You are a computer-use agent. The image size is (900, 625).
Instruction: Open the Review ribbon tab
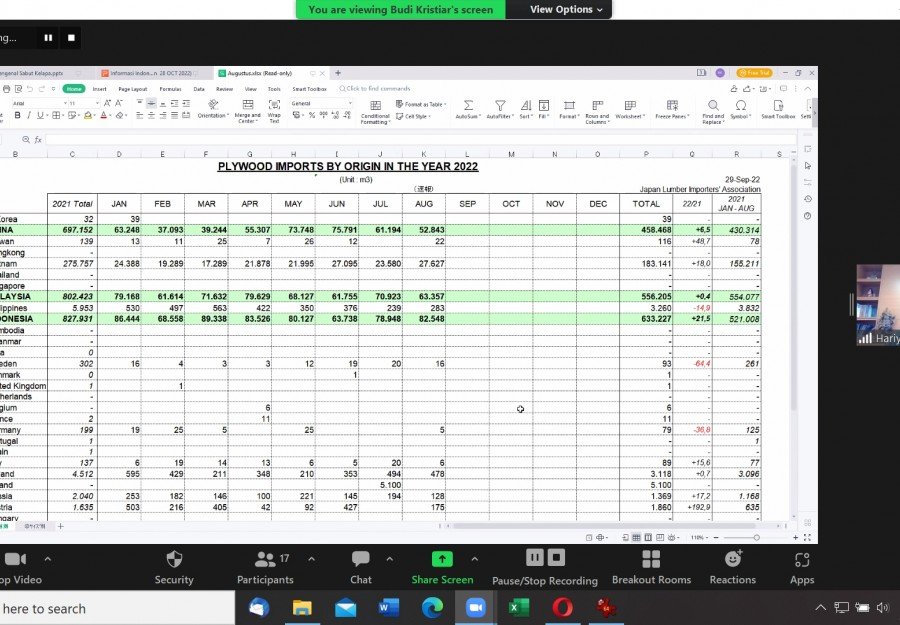click(x=224, y=89)
